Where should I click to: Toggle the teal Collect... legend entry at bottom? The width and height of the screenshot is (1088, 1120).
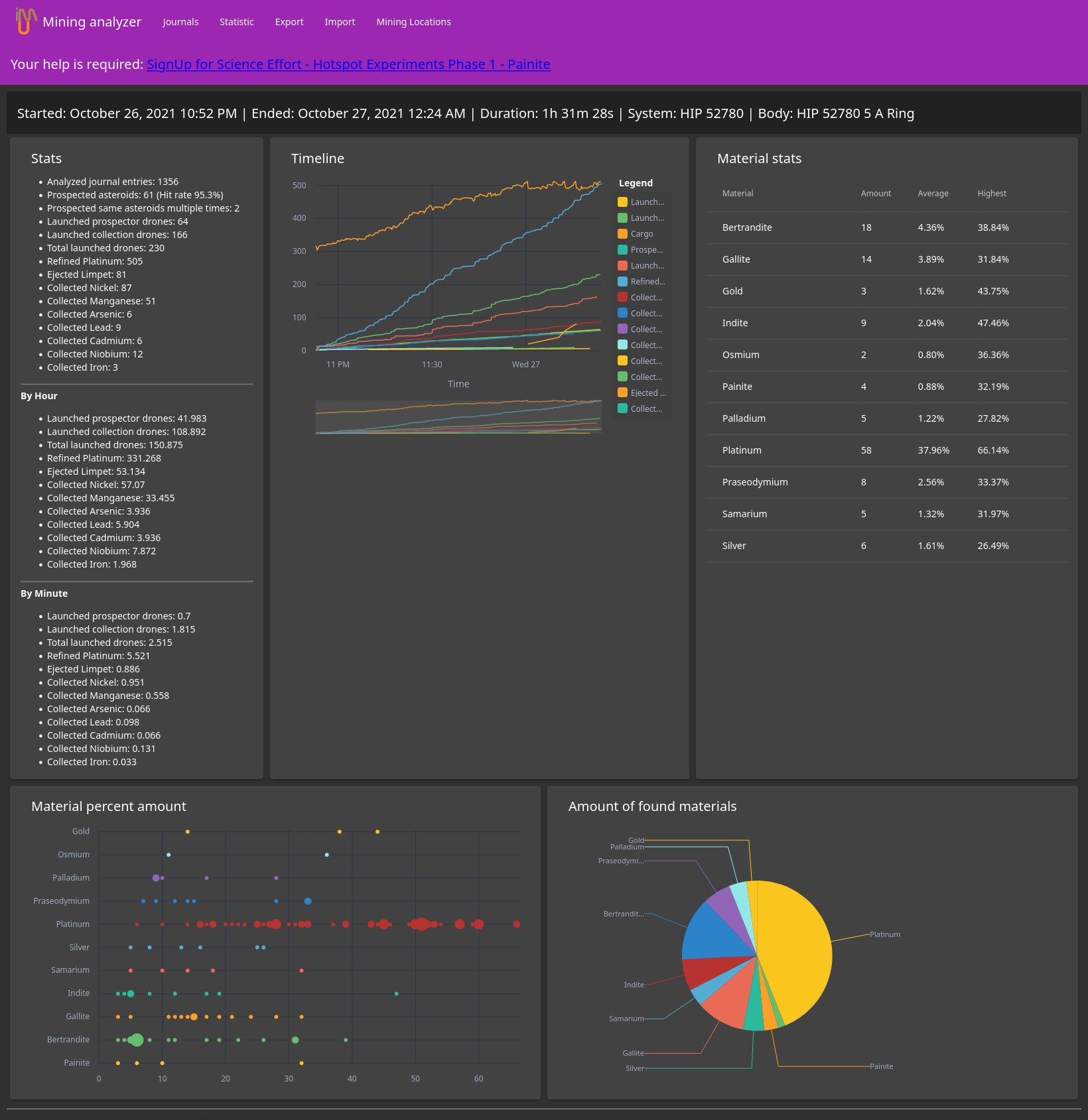[641, 409]
